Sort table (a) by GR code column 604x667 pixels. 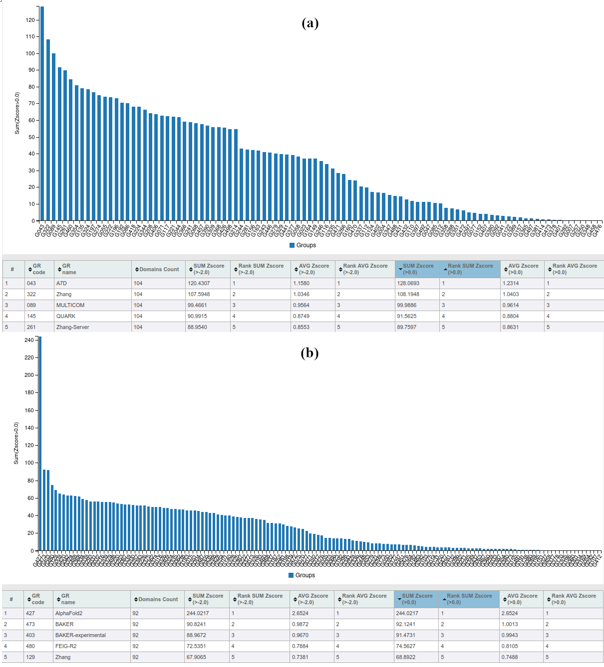(39, 269)
